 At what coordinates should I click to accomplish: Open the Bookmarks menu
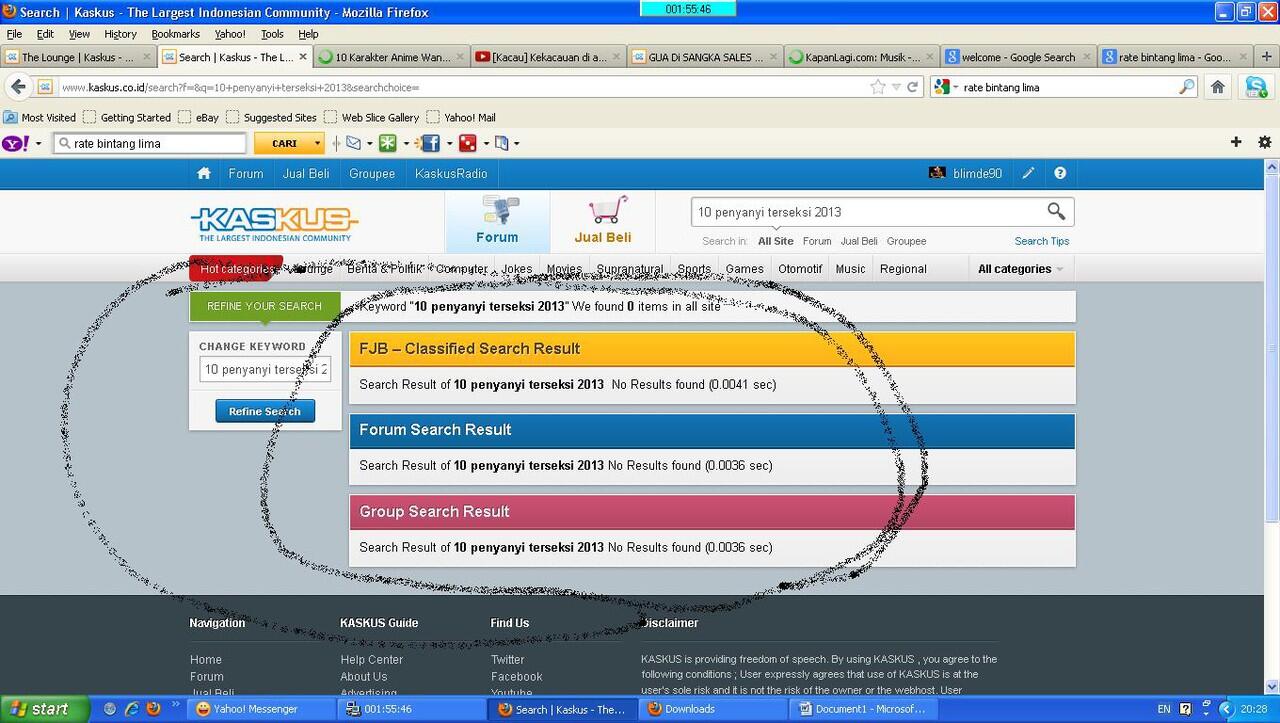(176, 34)
